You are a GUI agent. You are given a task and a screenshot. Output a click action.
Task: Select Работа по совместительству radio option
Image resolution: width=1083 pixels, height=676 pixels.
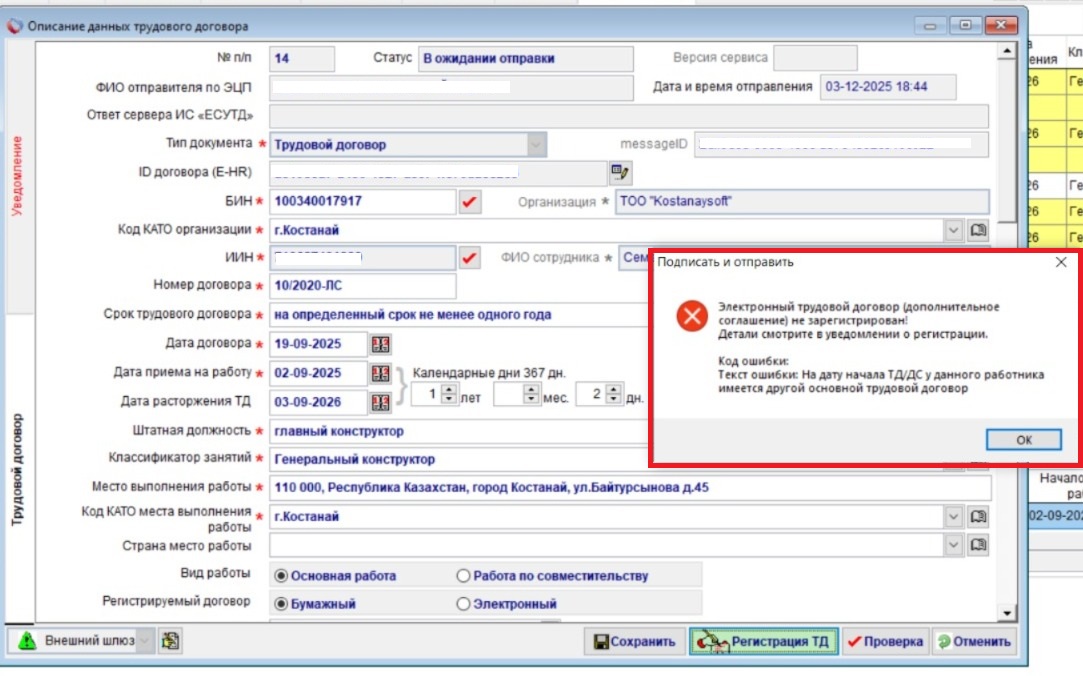coord(463,576)
